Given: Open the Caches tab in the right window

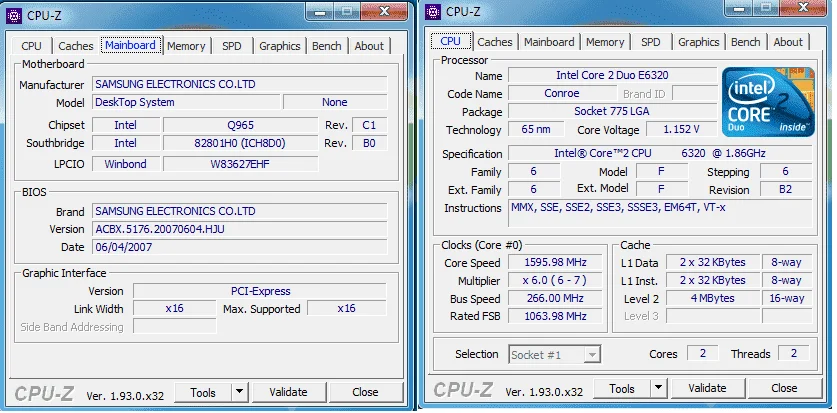Looking at the screenshot, I should [x=495, y=42].
